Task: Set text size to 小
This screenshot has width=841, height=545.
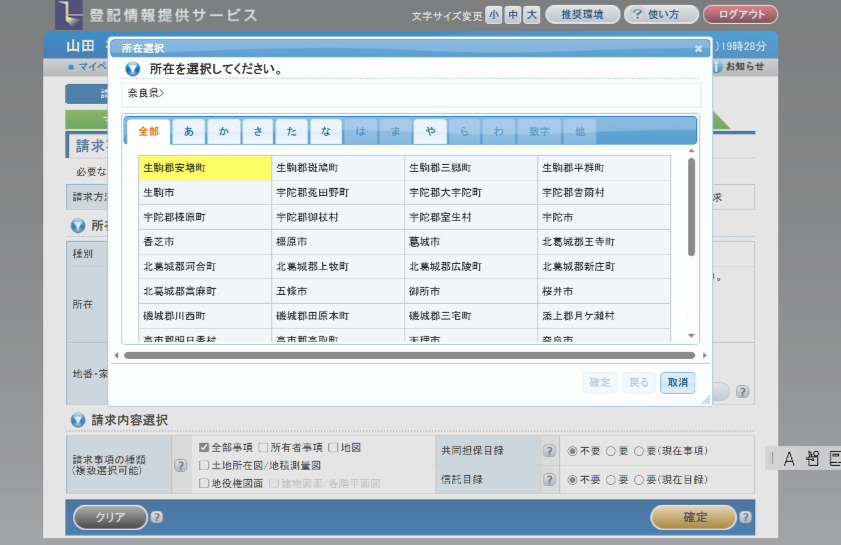Action: pyautogui.click(x=494, y=15)
